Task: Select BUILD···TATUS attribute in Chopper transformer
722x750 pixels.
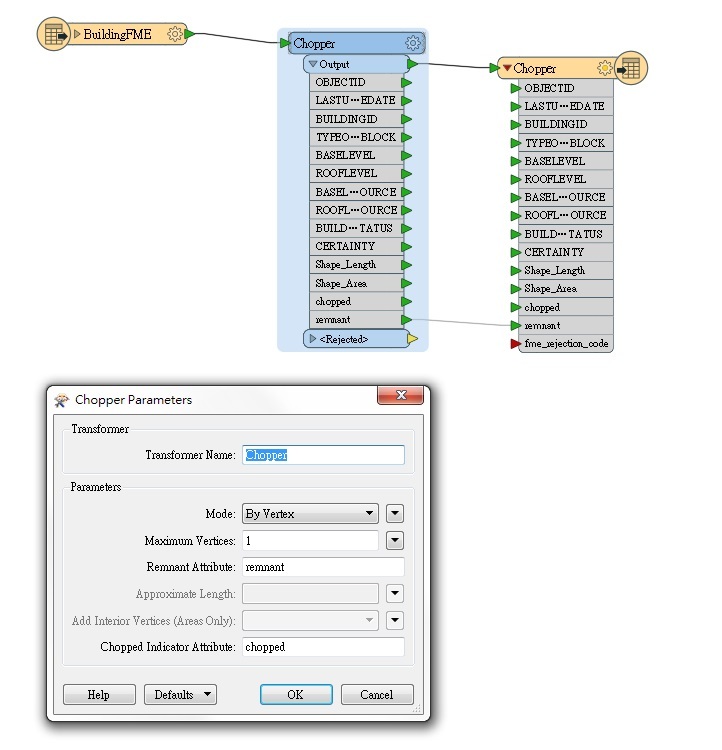Action: click(x=355, y=228)
